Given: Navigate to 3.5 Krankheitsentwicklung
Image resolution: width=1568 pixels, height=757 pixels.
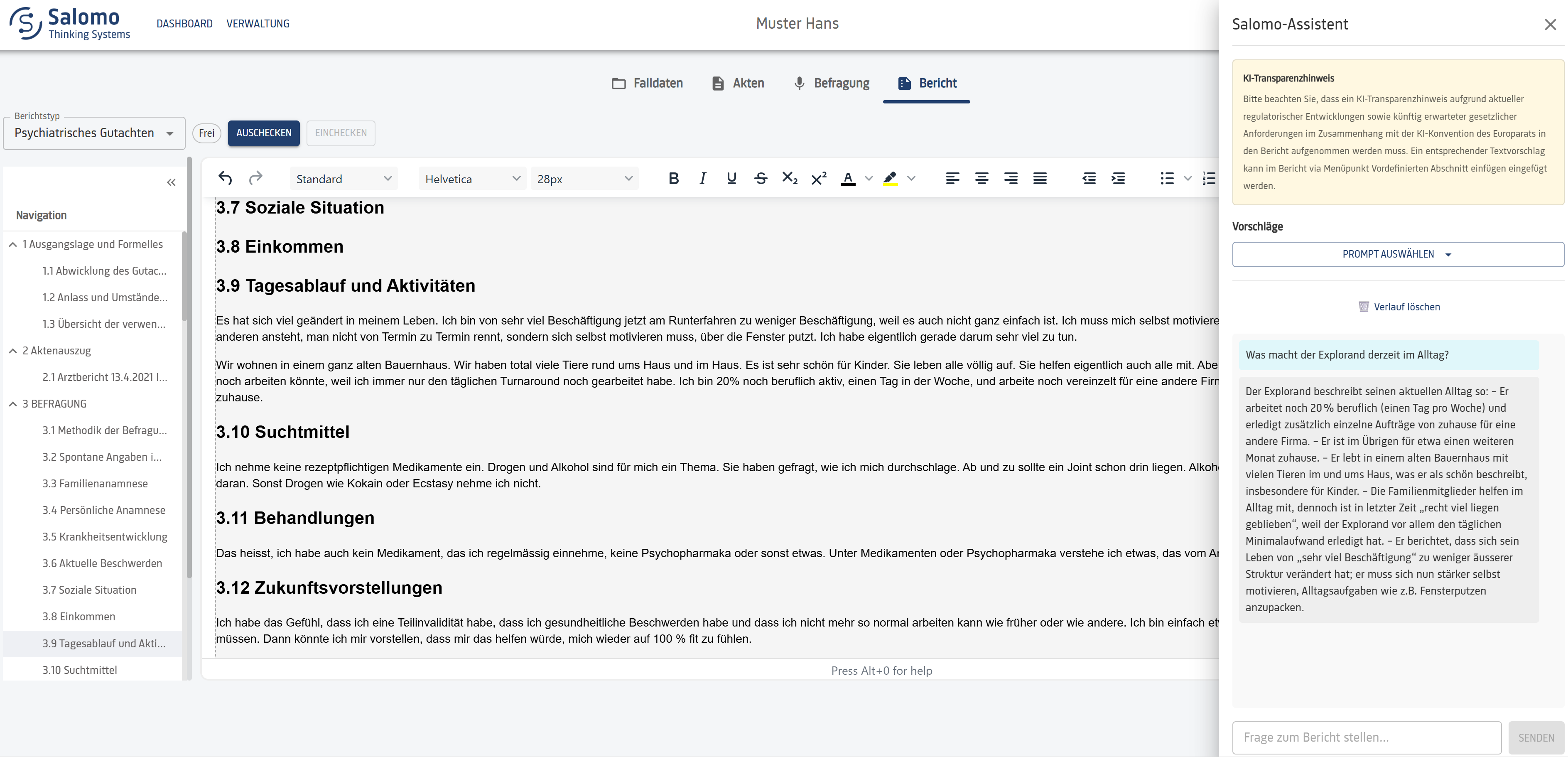Looking at the screenshot, I should click(x=105, y=536).
